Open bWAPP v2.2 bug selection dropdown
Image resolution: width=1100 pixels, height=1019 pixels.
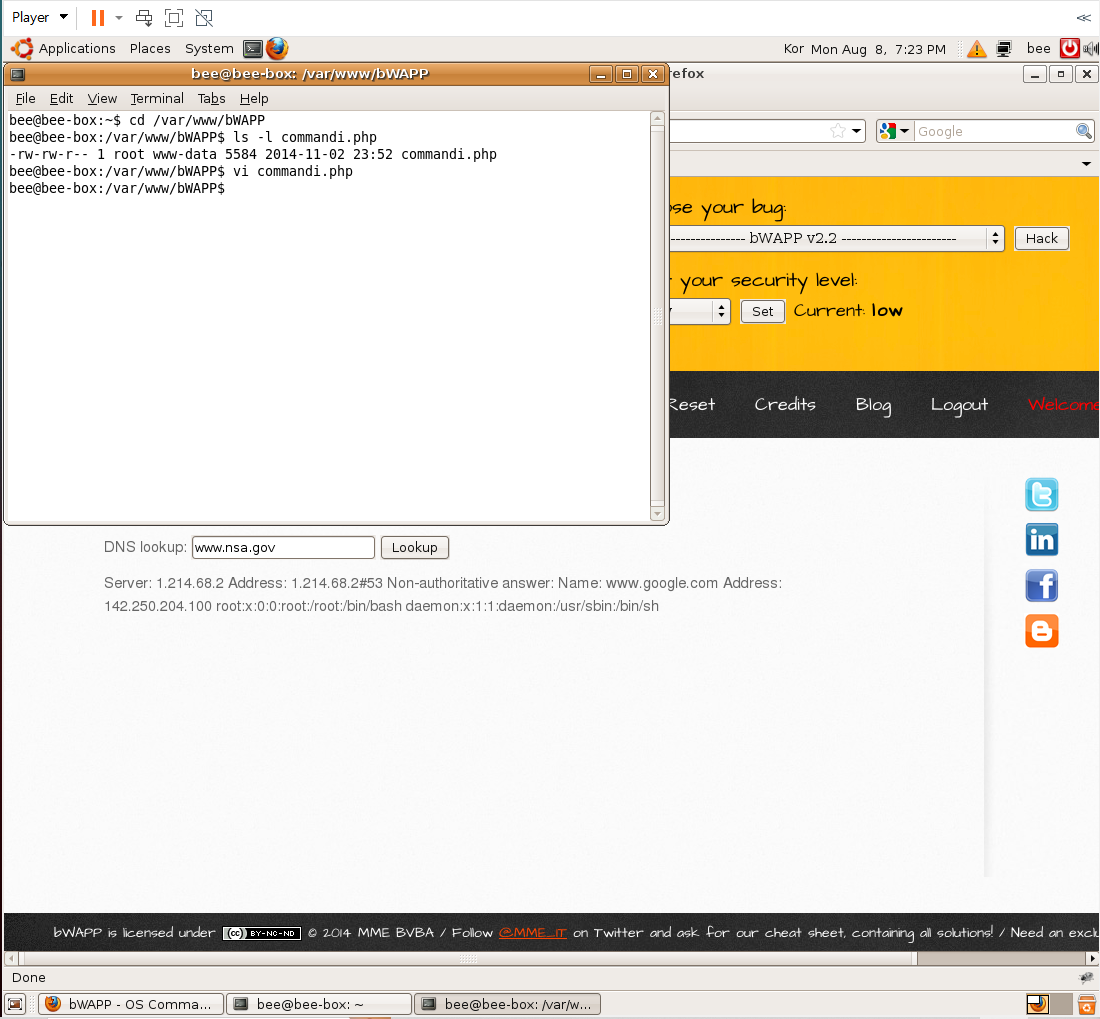[836, 238]
